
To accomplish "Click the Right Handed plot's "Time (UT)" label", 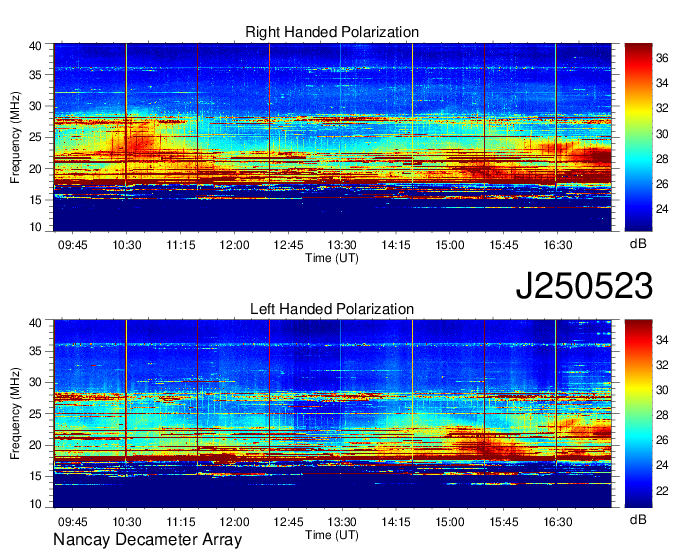I will point(332,258).
